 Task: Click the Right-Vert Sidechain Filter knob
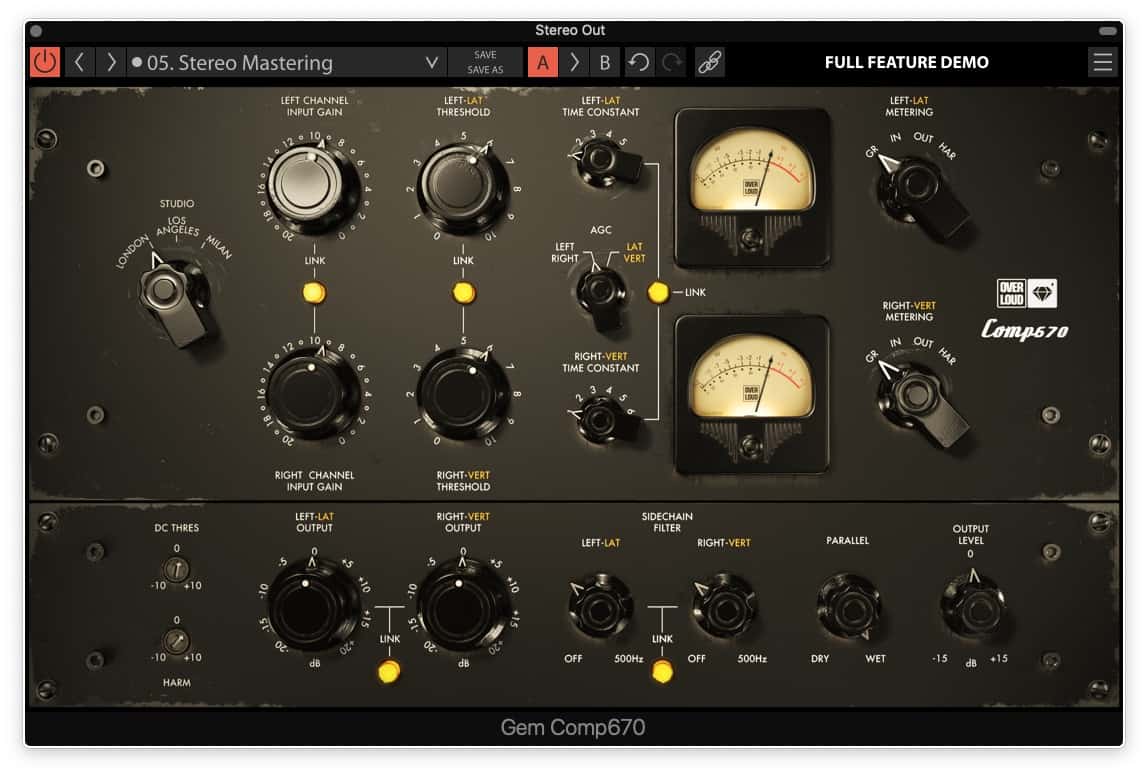point(723,607)
